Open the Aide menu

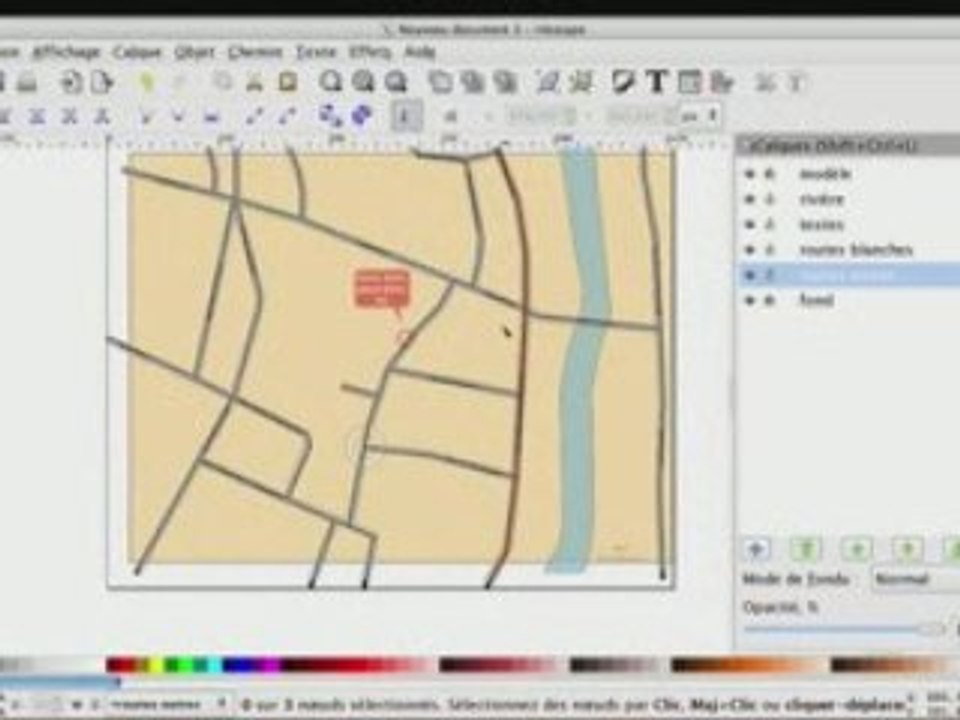(420, 52)
